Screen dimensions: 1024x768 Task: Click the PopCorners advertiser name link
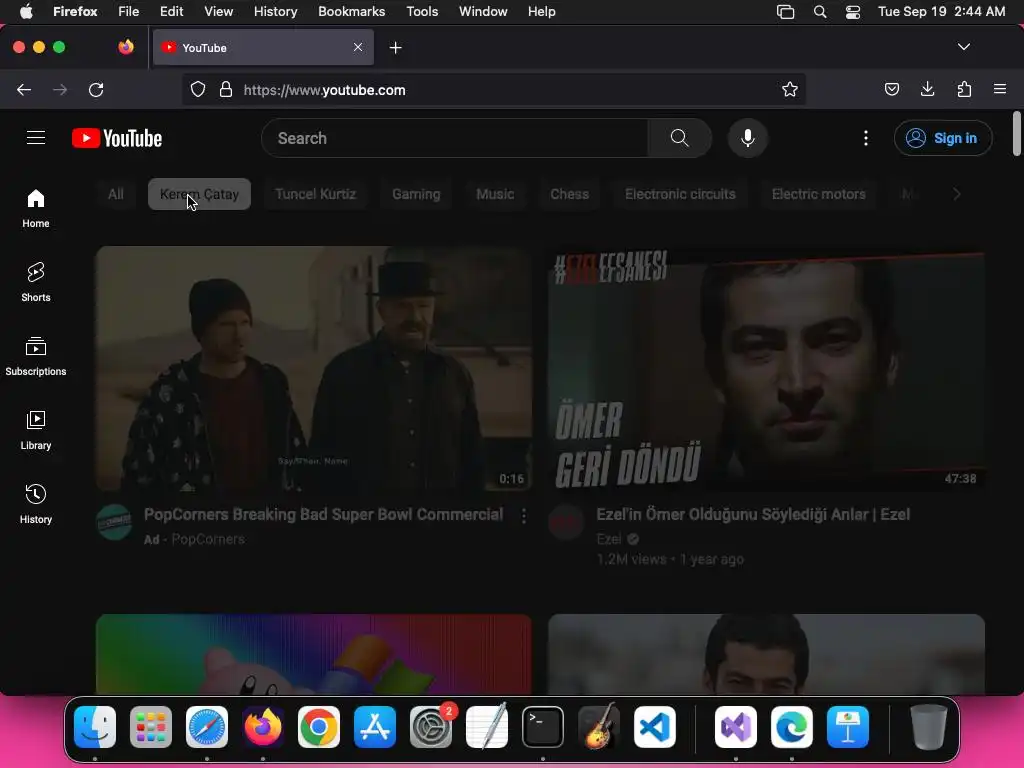208,539
